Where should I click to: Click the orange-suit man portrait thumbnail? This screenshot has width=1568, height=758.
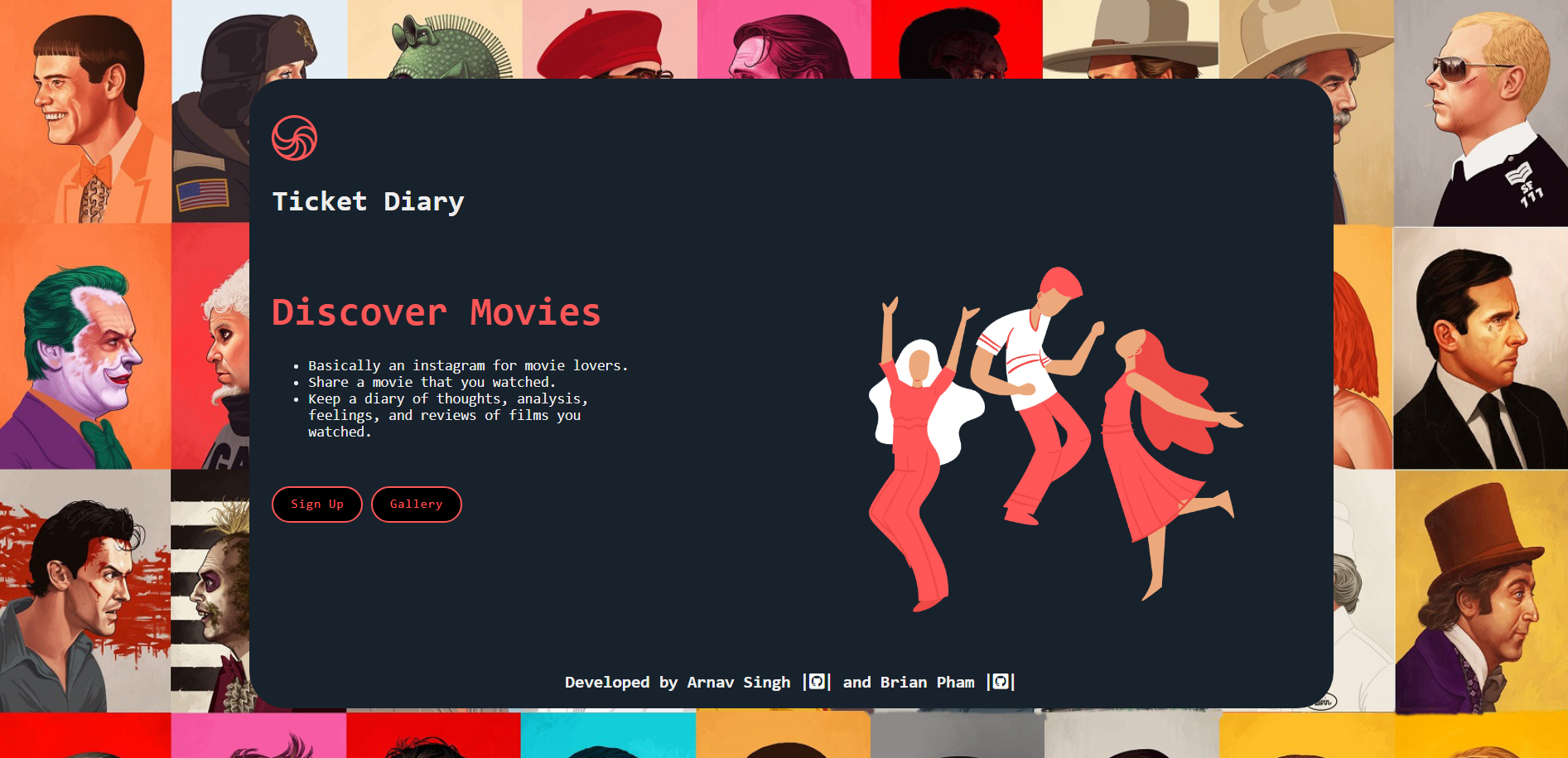(x=85, y=111)
